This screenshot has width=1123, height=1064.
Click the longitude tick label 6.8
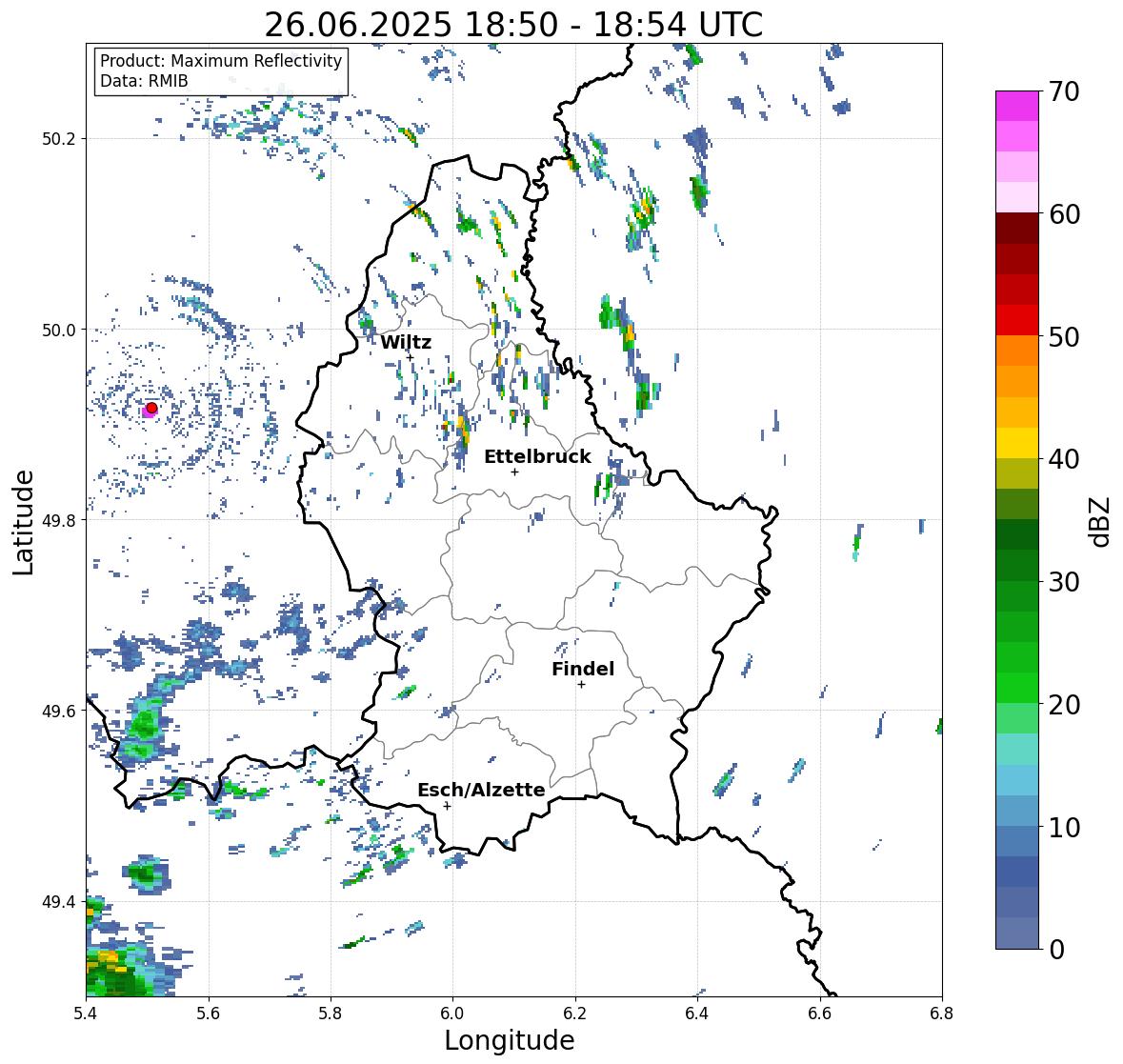pos(942,1013)
